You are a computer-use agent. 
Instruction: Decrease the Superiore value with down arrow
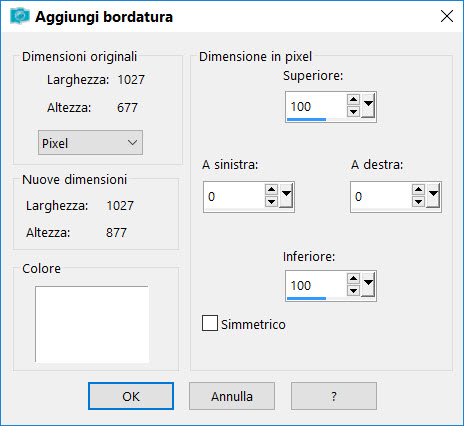353,111
